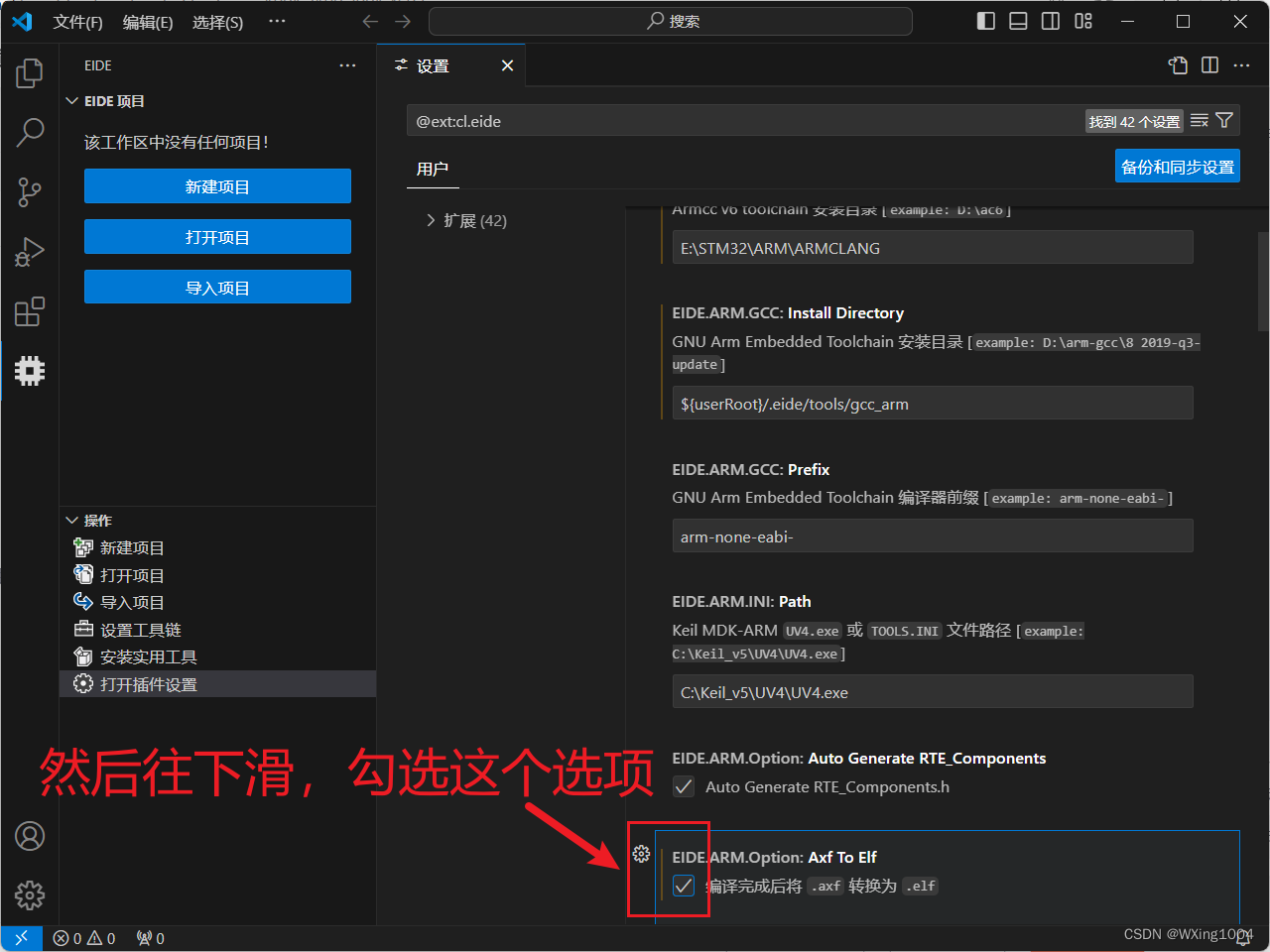This screenshot has width=1270, height=952.
Task: Edit the ARMCLANG install path field
Action: click(x=933, y=248)
